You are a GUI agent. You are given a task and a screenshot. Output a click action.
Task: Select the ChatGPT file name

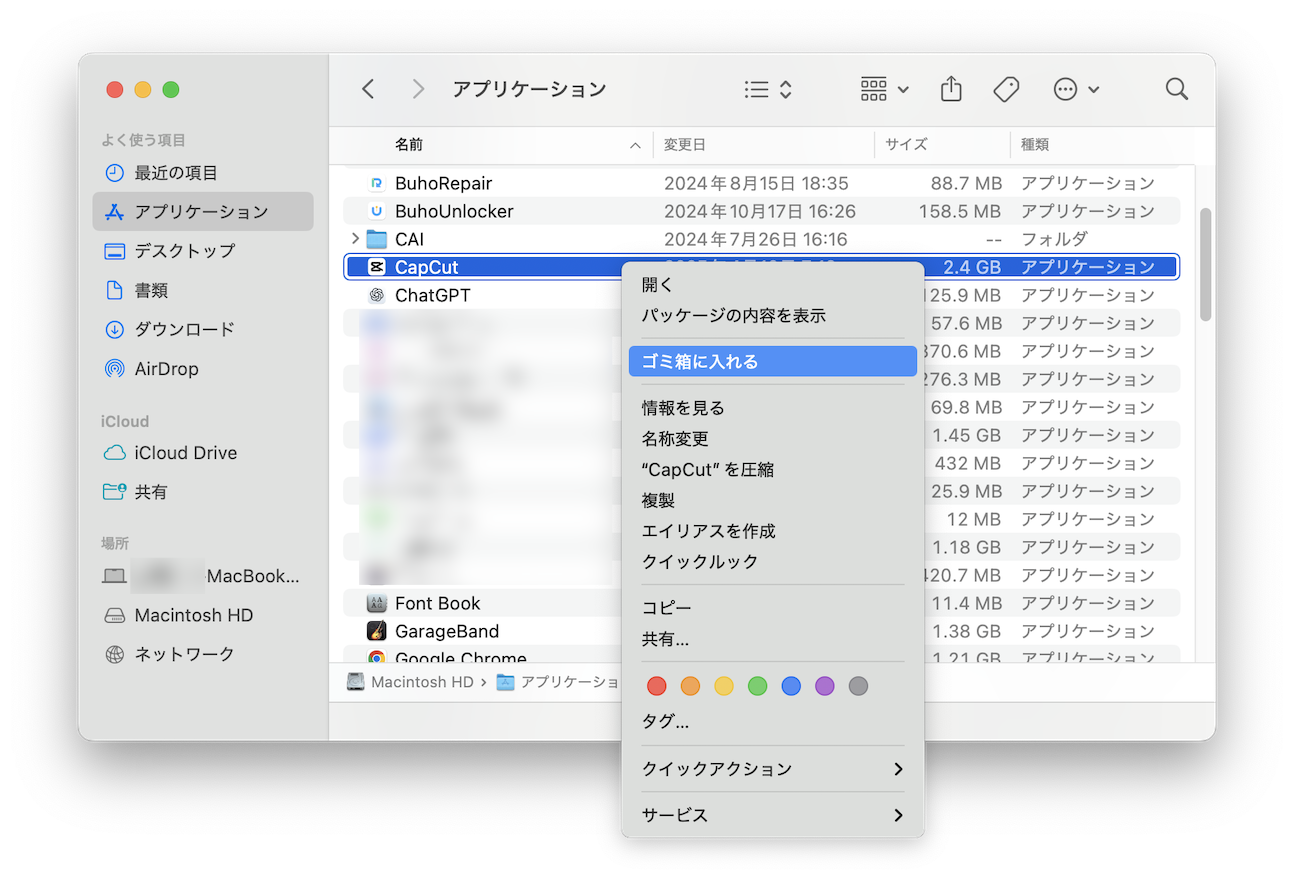pyautogui.click(x=432, y=295)
